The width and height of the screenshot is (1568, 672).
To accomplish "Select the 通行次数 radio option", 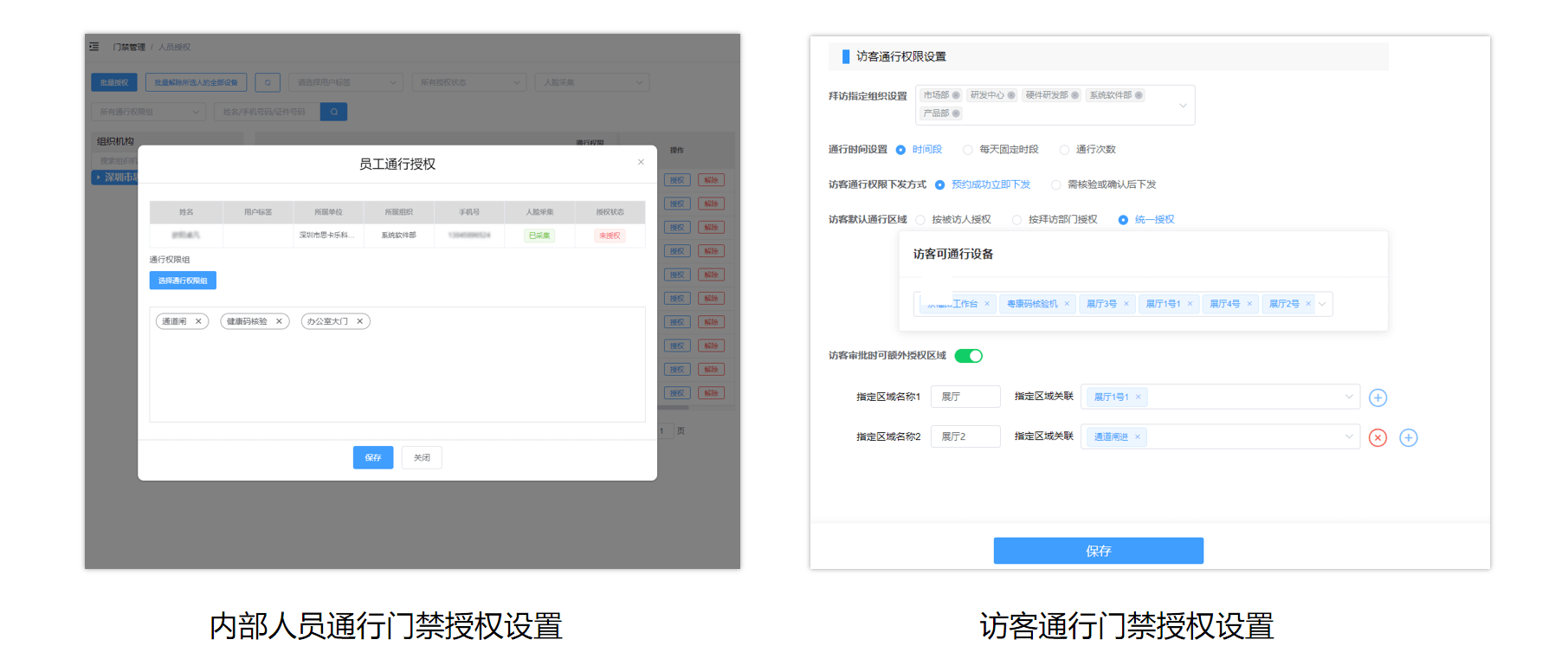I will click(1065, 150).
